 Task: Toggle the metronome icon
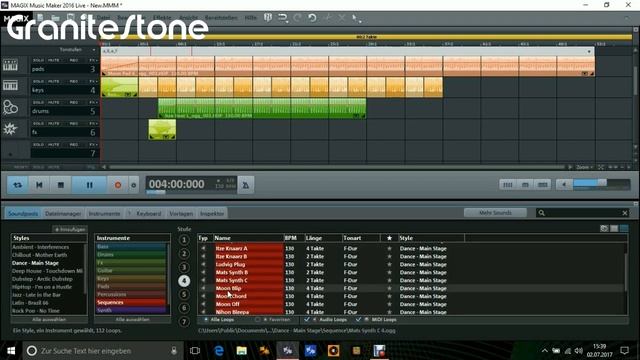coord(246,185)
